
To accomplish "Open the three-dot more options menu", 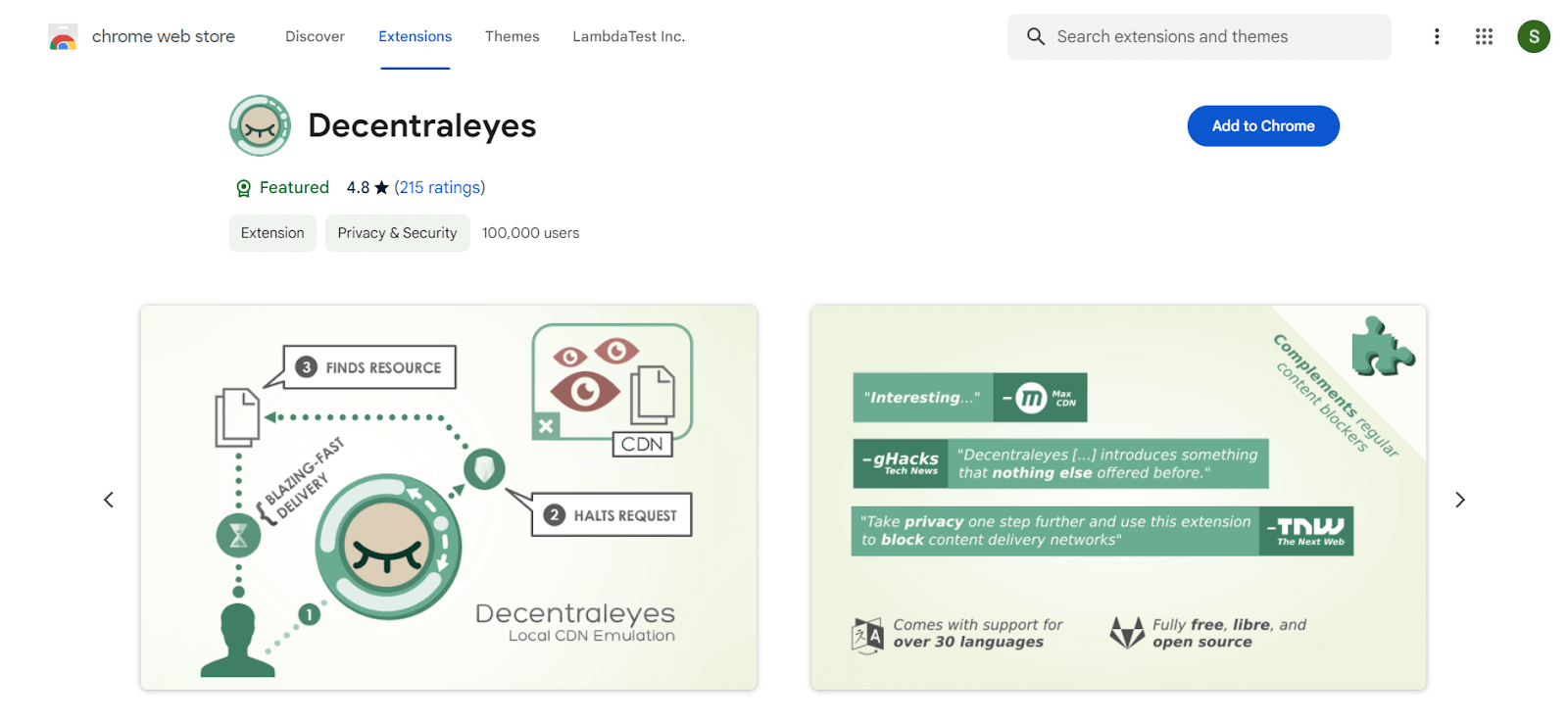I will [1437, 36].
